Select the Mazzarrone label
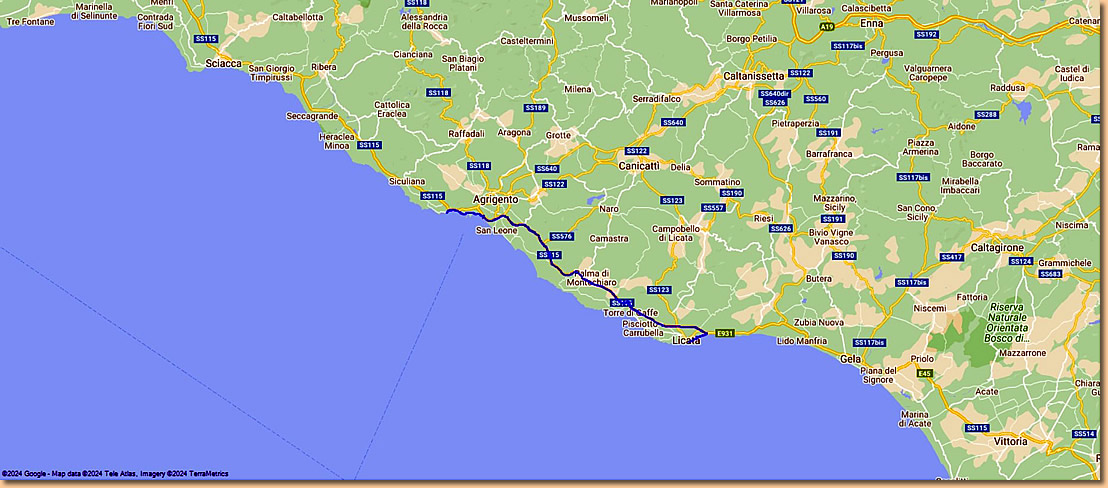1108x488 pixels. 1023,352
